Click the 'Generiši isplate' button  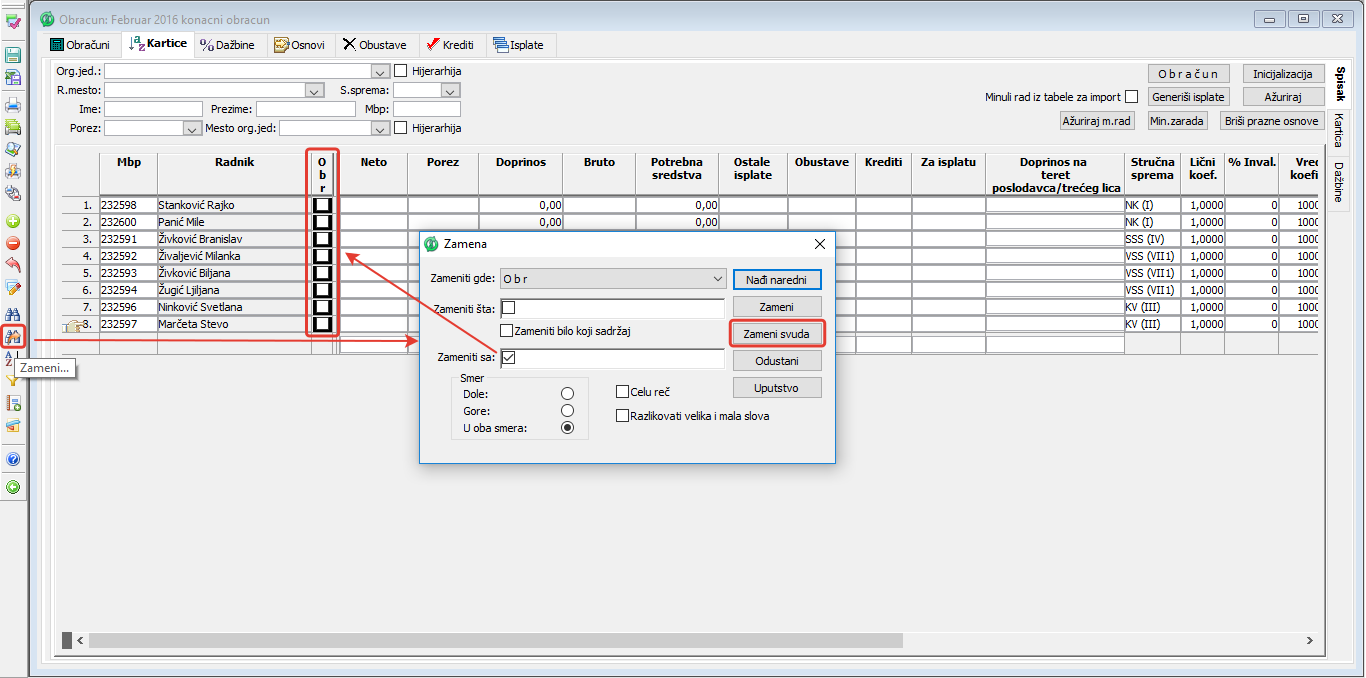click(x=1187, y=97)
